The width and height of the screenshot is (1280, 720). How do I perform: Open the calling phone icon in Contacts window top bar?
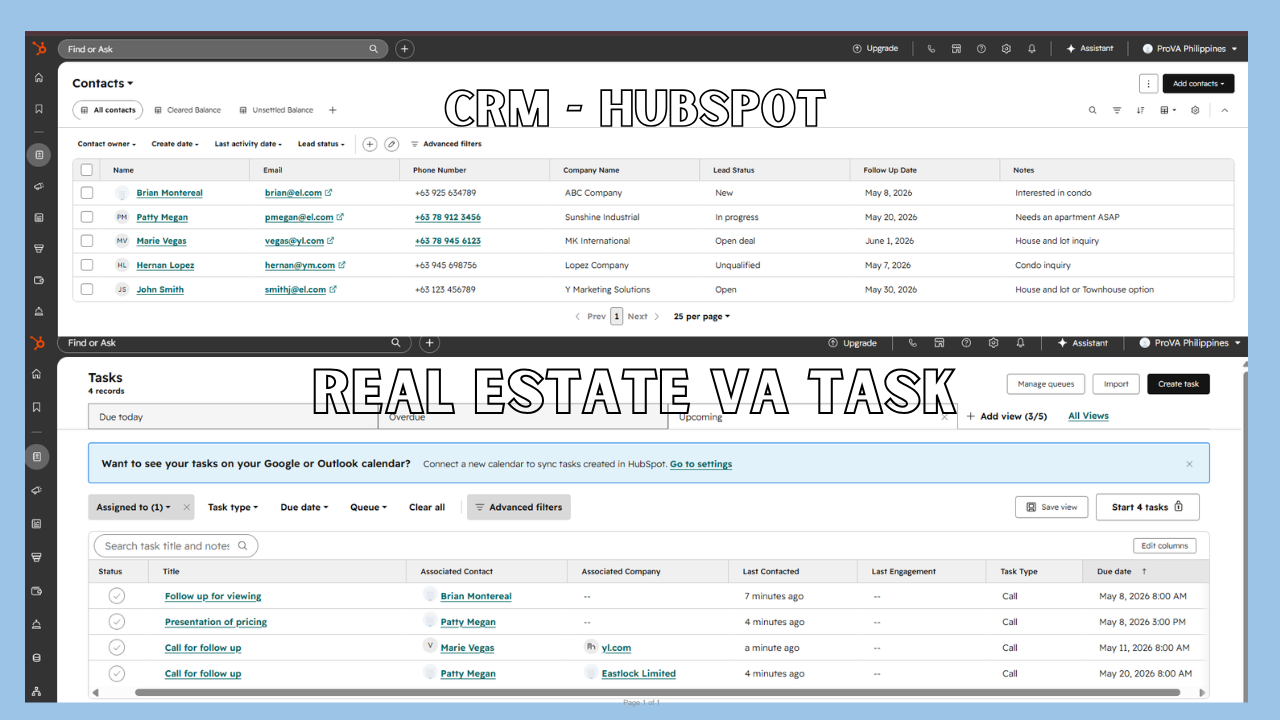tap(932, 48)
